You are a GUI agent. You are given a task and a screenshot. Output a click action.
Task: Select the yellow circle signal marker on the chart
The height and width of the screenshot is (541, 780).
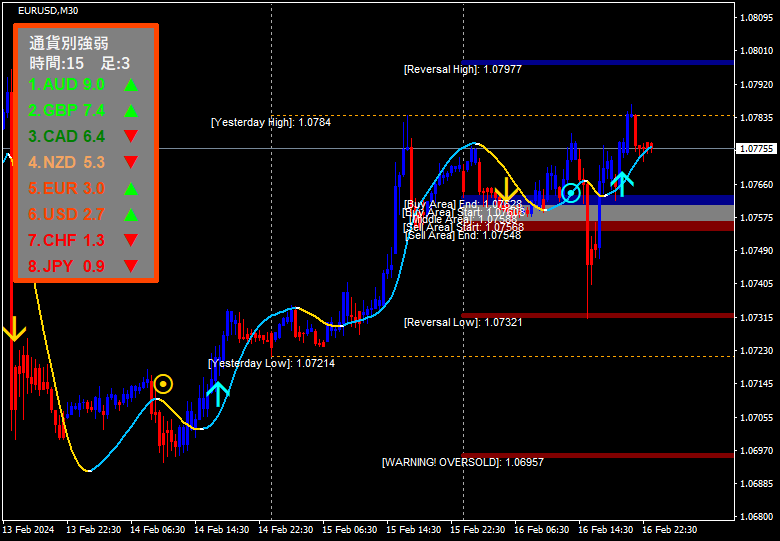pyautogui.click(x=163, y=384)
